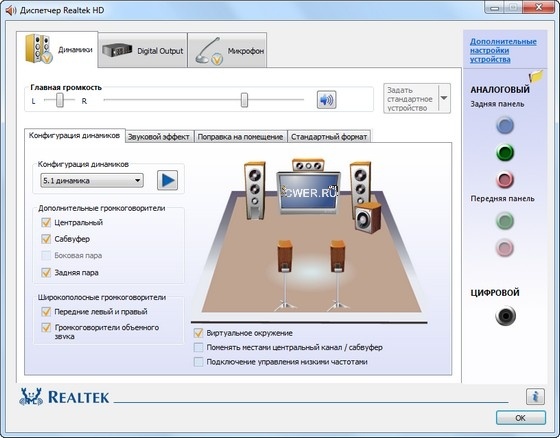Image resolution: width=560 pixels, height=438 pixels.
Task: Enable Подключение управления низкими частотами
Action: tap(198, 362)
